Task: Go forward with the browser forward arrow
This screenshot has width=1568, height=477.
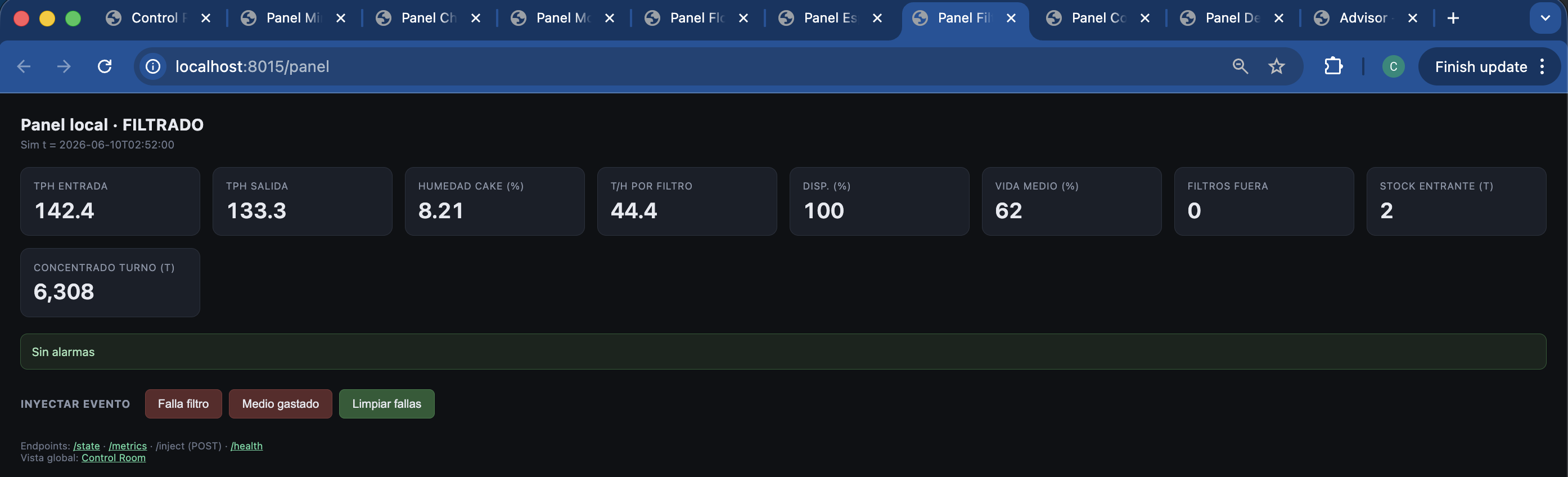Action: 64,66
